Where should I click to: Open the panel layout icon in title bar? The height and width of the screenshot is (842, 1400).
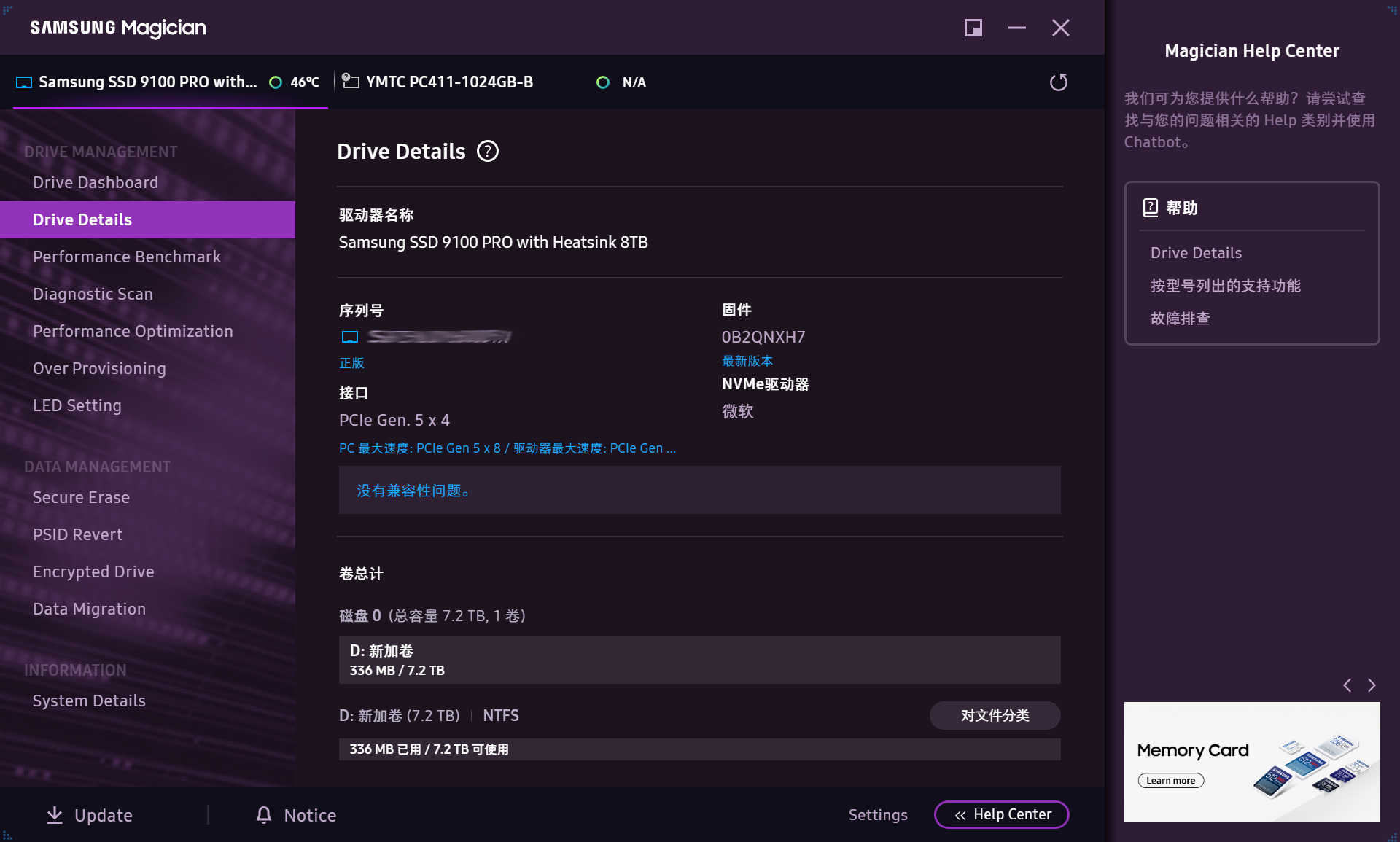pos(973,28)
